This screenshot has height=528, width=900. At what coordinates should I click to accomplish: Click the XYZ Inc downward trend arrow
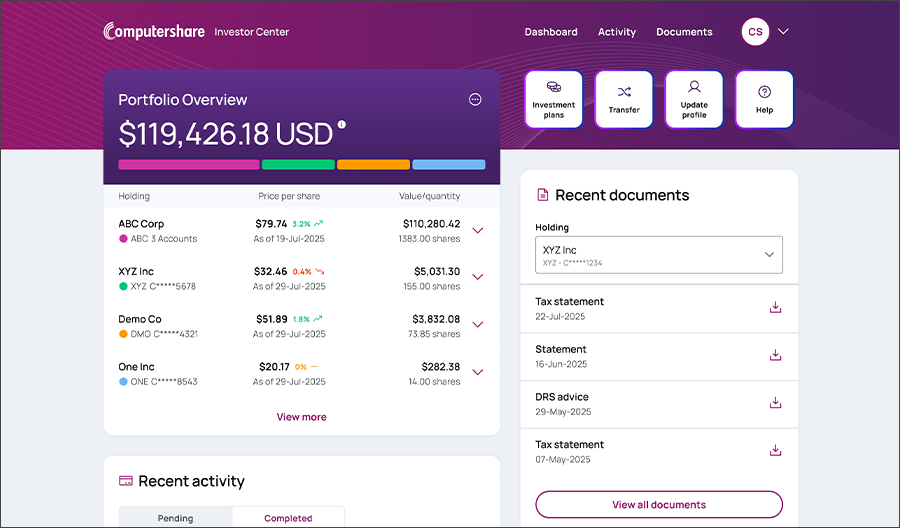320,271
